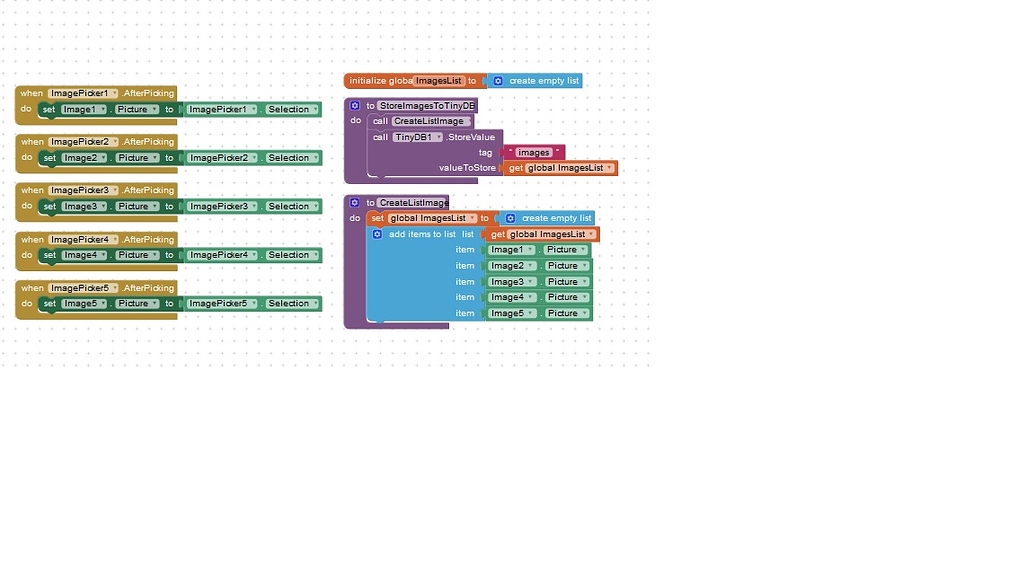Open the Picture dropdown on the Image1 item block
Screen dimensions: 1035x582
(585, 250)
